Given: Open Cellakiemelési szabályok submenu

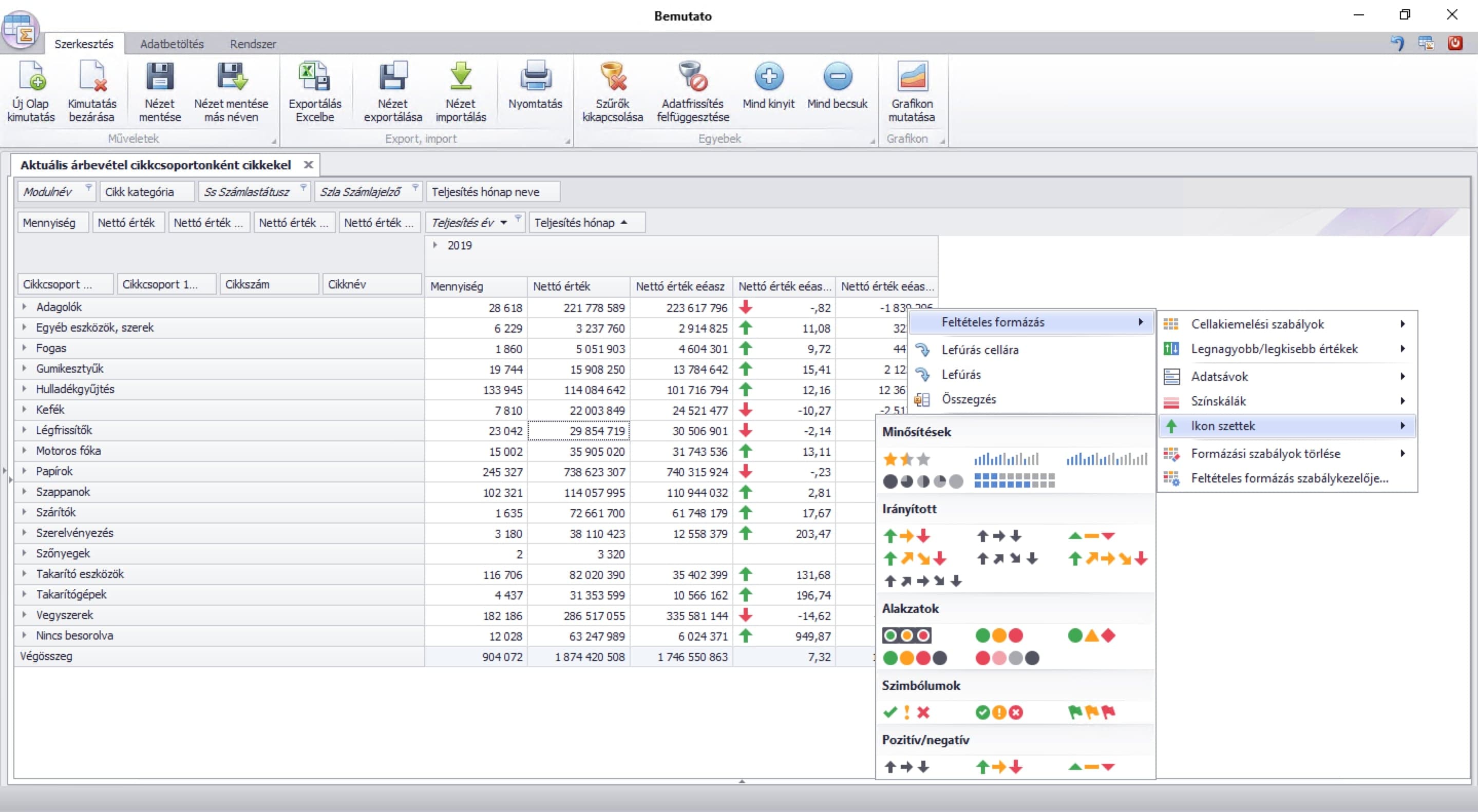Looking at the screenshot, I should [x=1287, y=324].
